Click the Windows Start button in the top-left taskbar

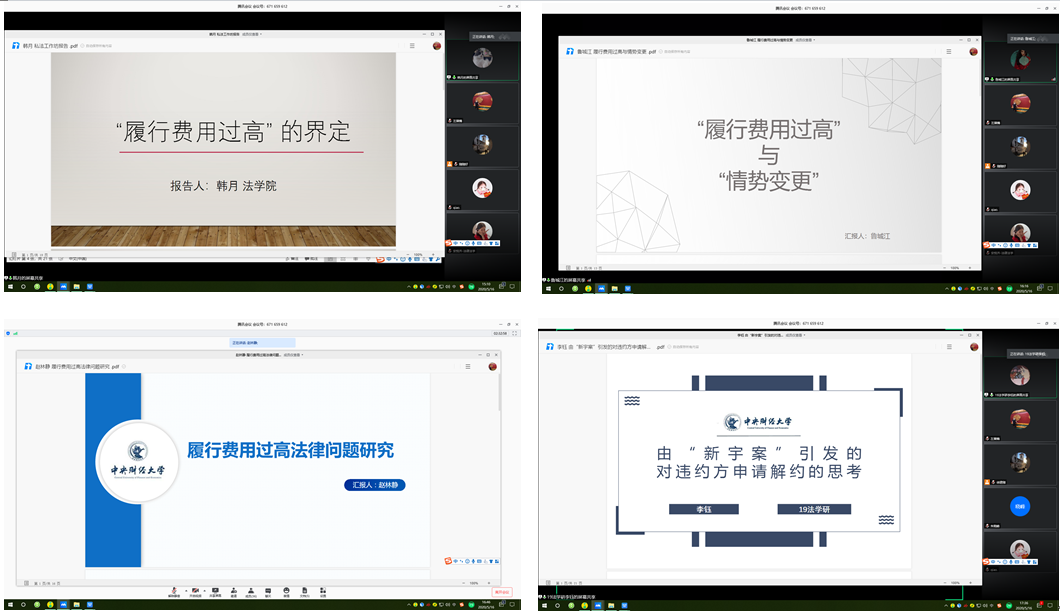pyautogui.click(x=9, y=287)
